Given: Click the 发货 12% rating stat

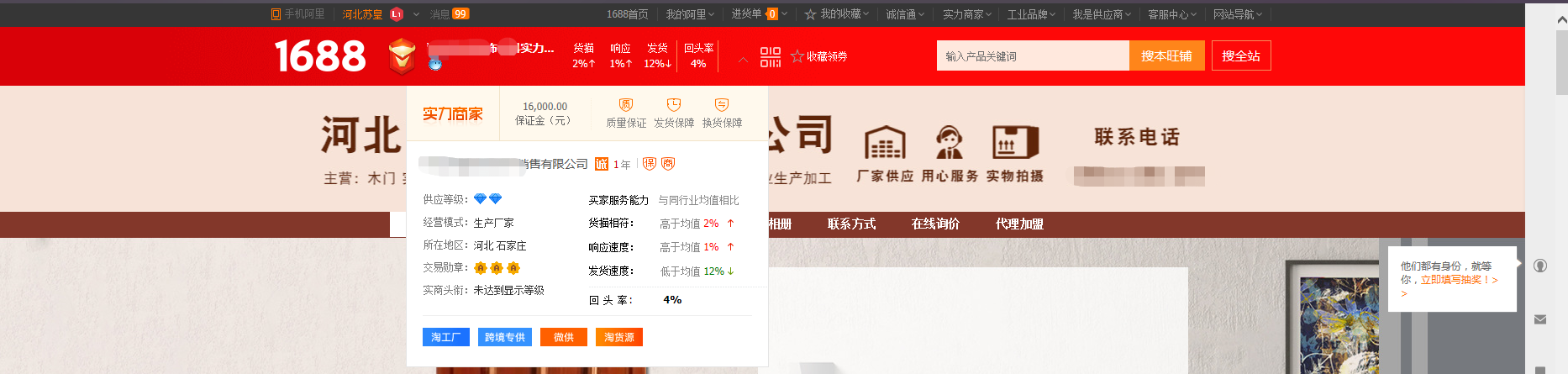Looking at the screenshot, I should (657, 56).
